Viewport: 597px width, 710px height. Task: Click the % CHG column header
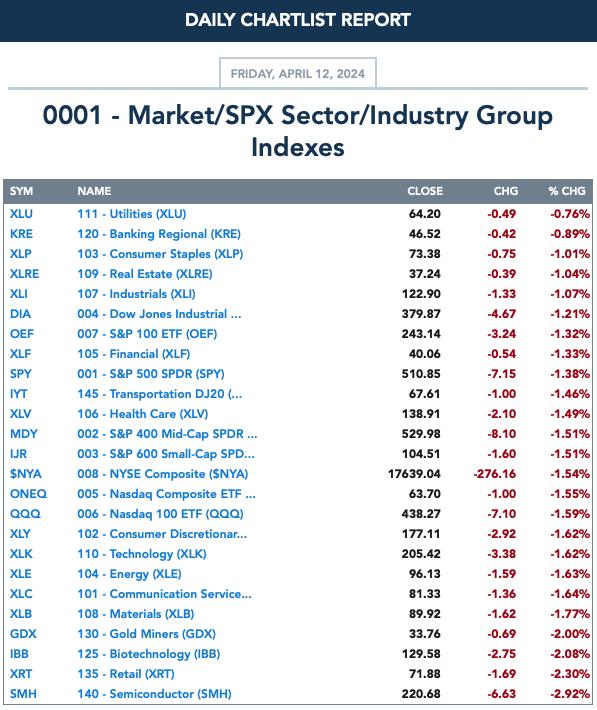click(x=567, y=191)
